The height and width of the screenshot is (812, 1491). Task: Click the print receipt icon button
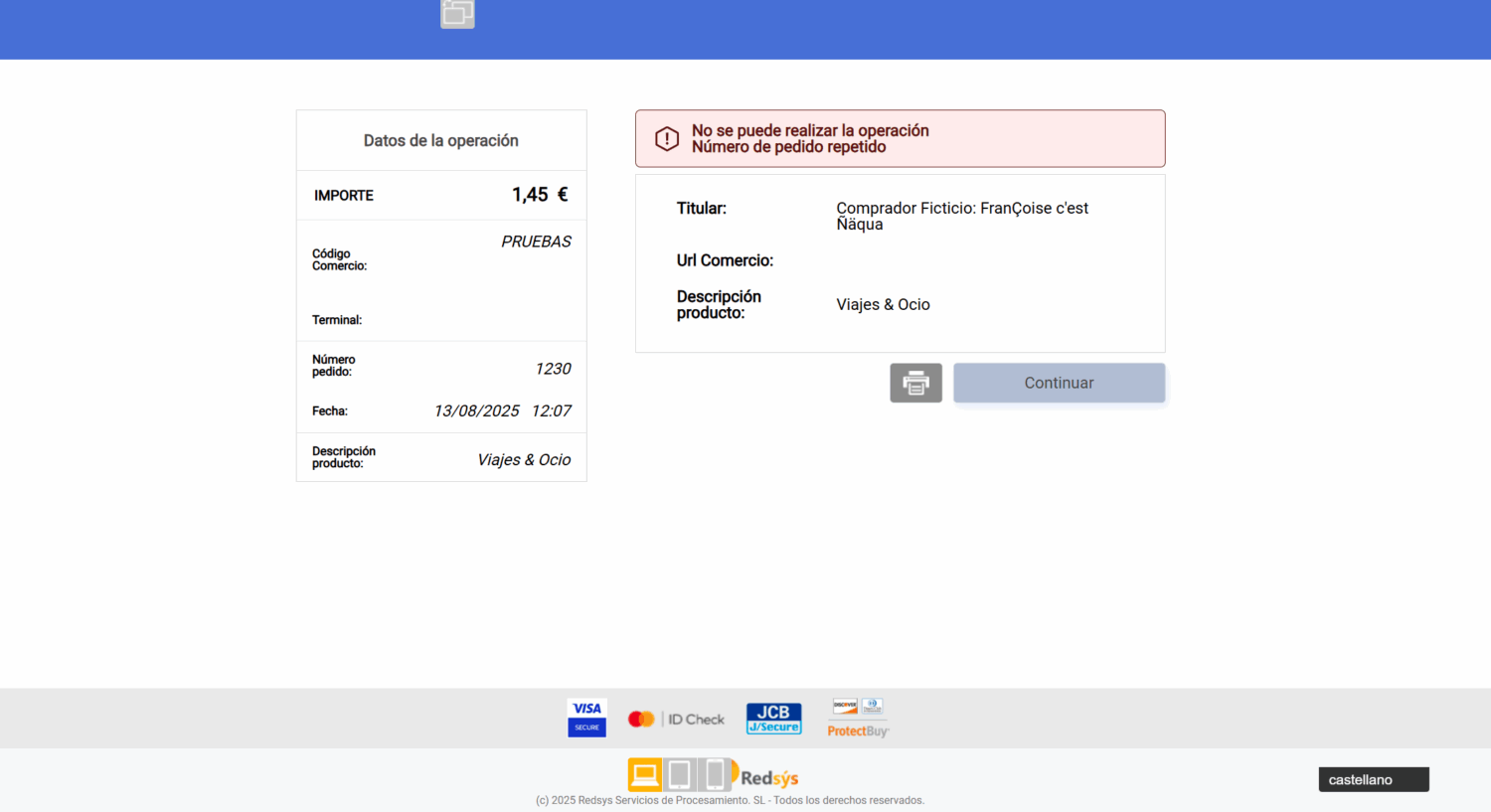pyautogui.click(x=915, y=383)
